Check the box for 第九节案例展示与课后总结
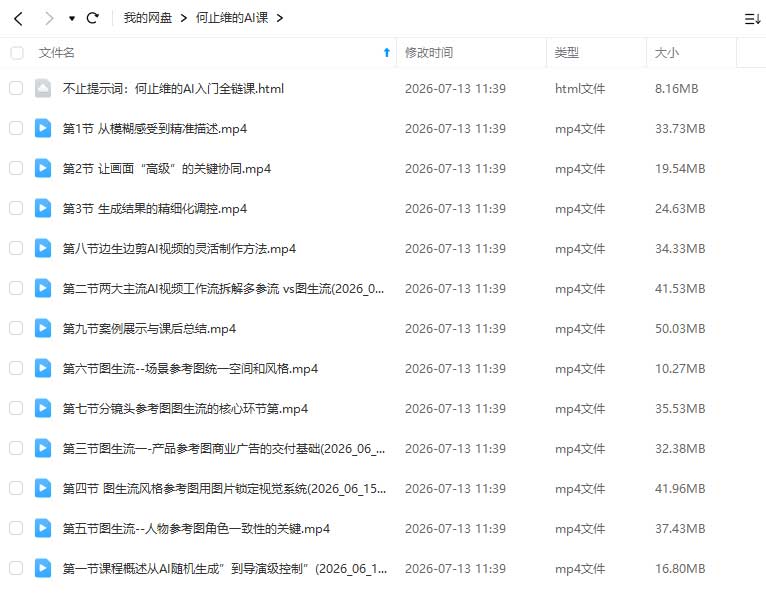766x593 pixels. 16,328
